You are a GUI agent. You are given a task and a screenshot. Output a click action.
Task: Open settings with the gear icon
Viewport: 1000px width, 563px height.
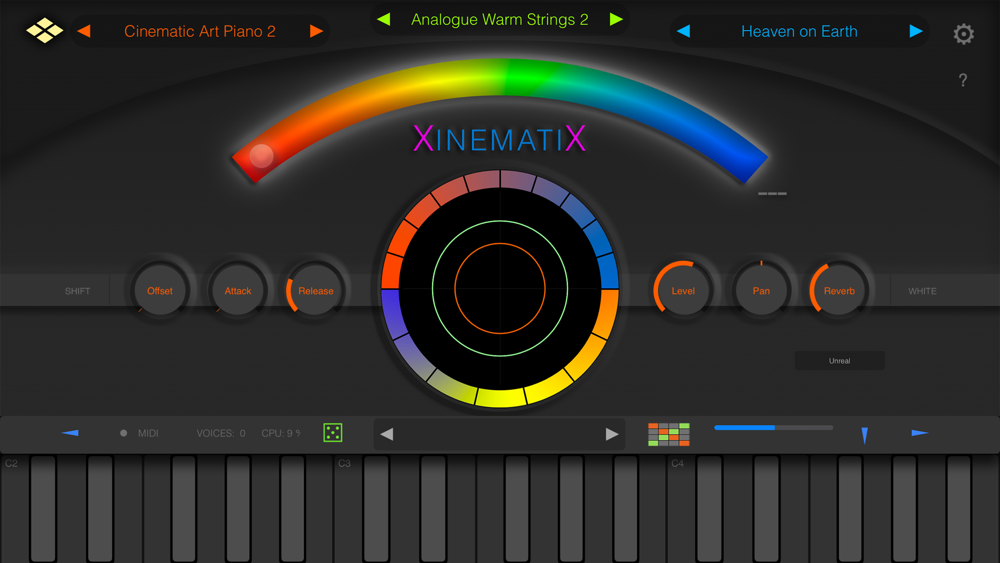pyautogui.click(x=964, y=34)
